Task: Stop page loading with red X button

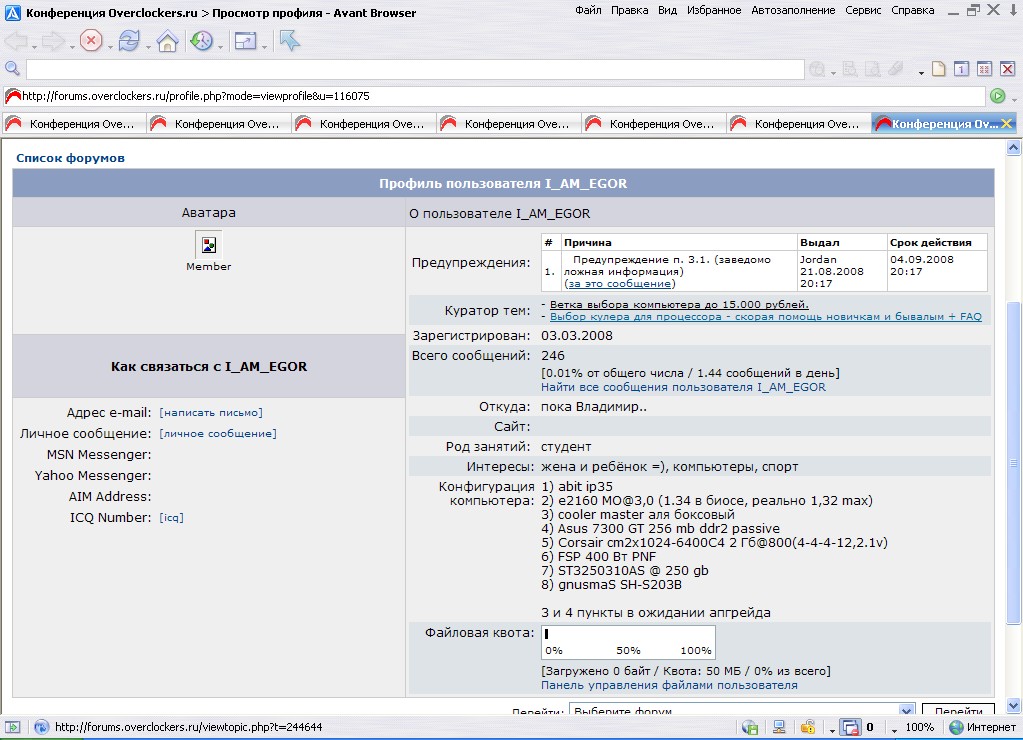Action: click(91, 41)
